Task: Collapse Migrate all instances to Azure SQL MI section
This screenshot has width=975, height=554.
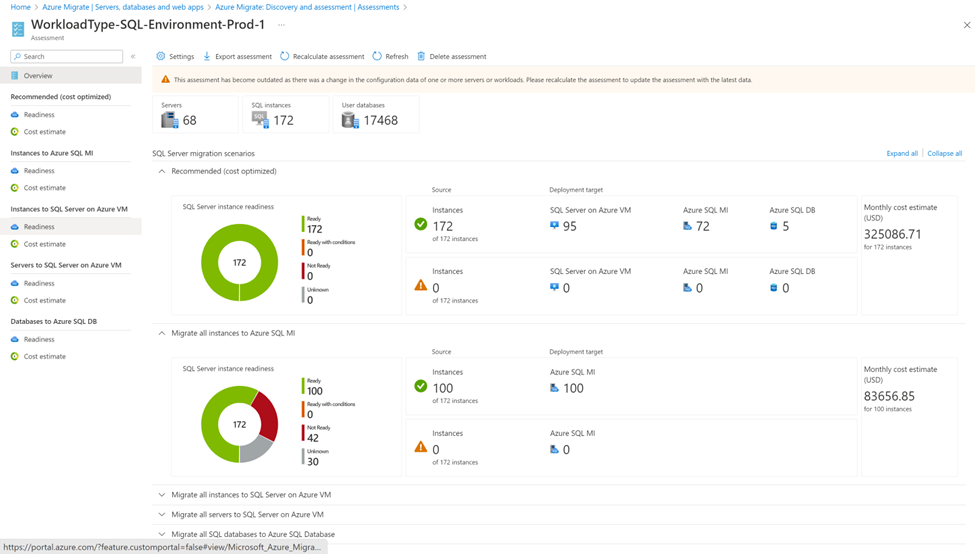Action: pos(162,333)
